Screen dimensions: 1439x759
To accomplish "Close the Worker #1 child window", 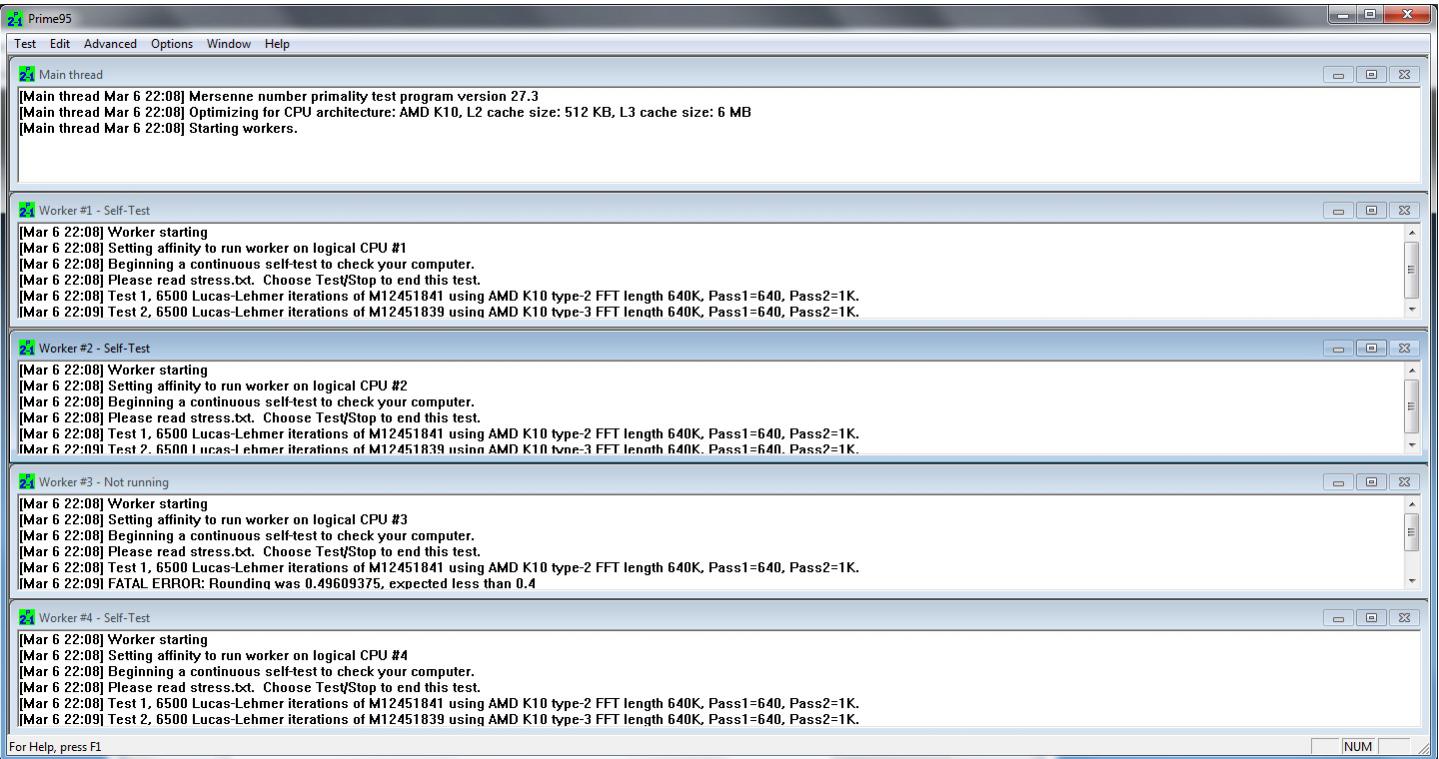I will 1405,211.
